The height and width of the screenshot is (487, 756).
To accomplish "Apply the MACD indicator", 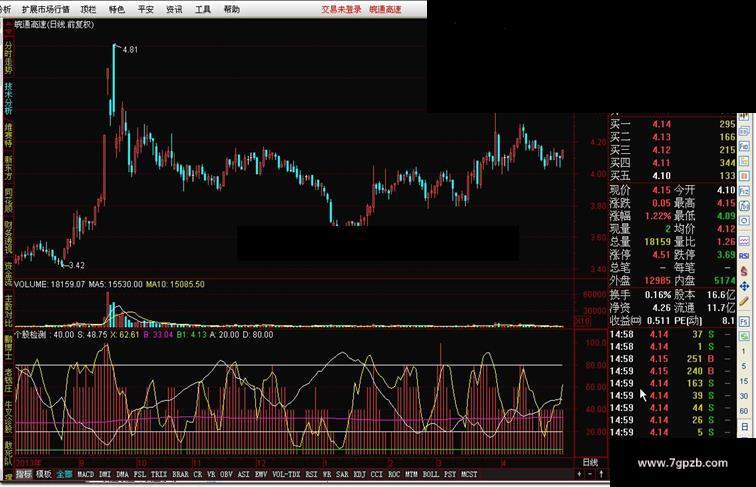I will [x=86, y=474].
